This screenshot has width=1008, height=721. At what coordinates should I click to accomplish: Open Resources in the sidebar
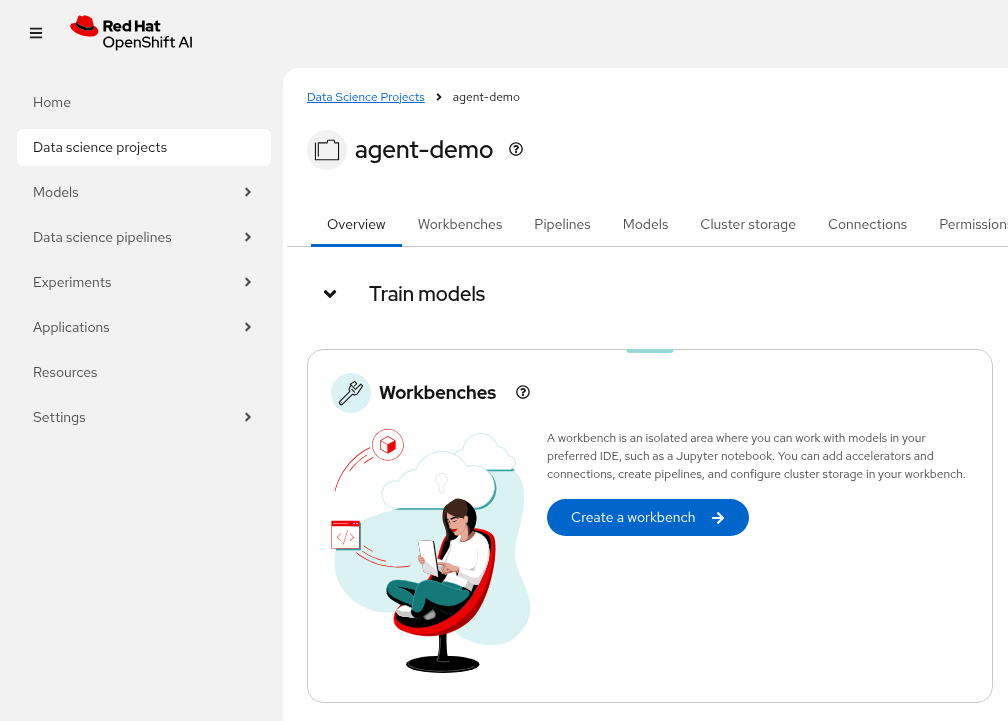[x=144, y=372]
